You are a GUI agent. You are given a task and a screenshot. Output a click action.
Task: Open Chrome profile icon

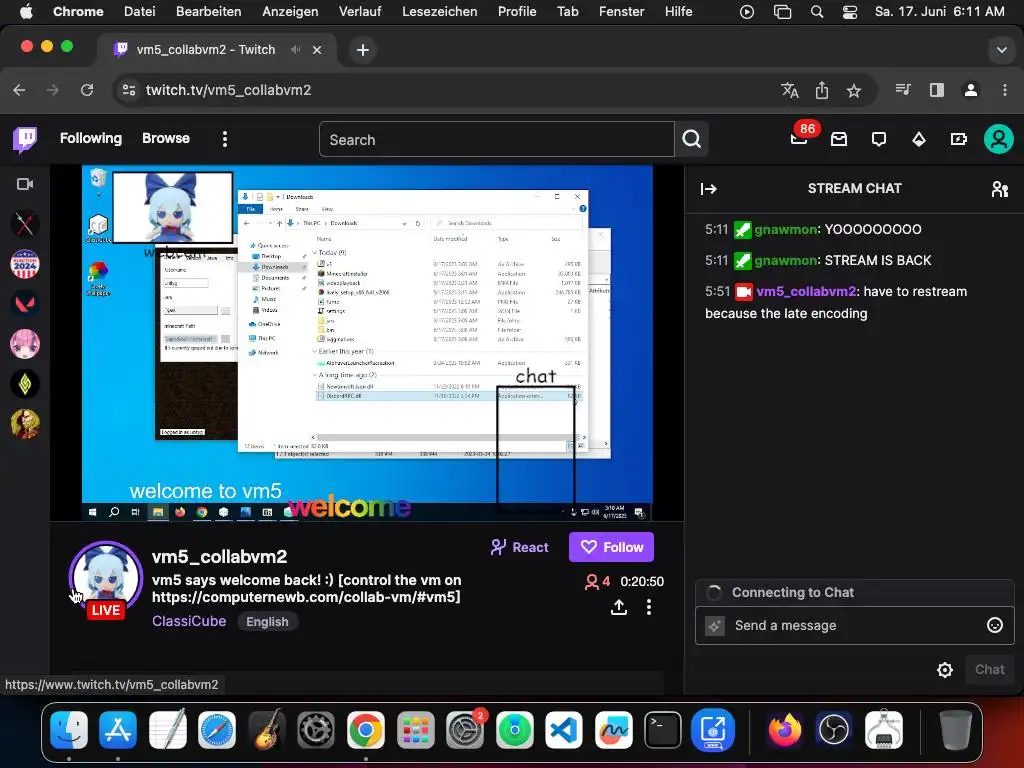point(970,90)
